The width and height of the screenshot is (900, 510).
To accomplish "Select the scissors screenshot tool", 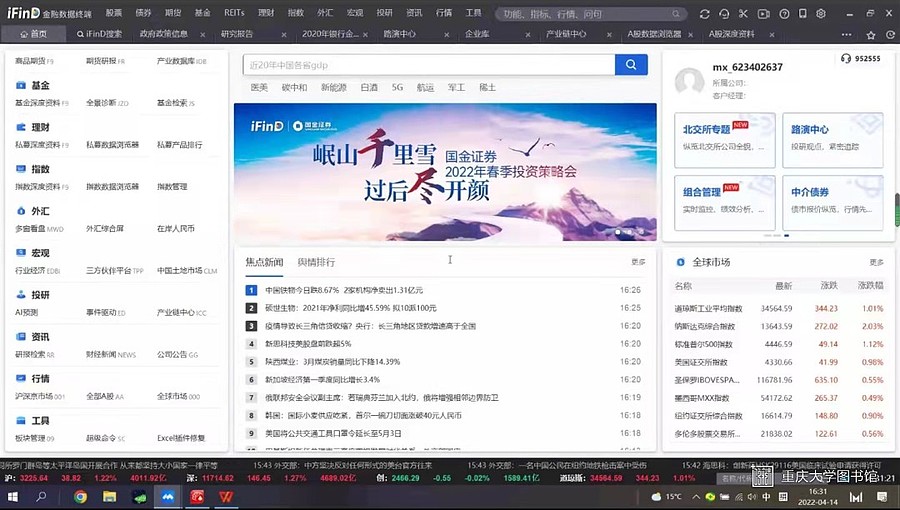I will coord(743,14).
